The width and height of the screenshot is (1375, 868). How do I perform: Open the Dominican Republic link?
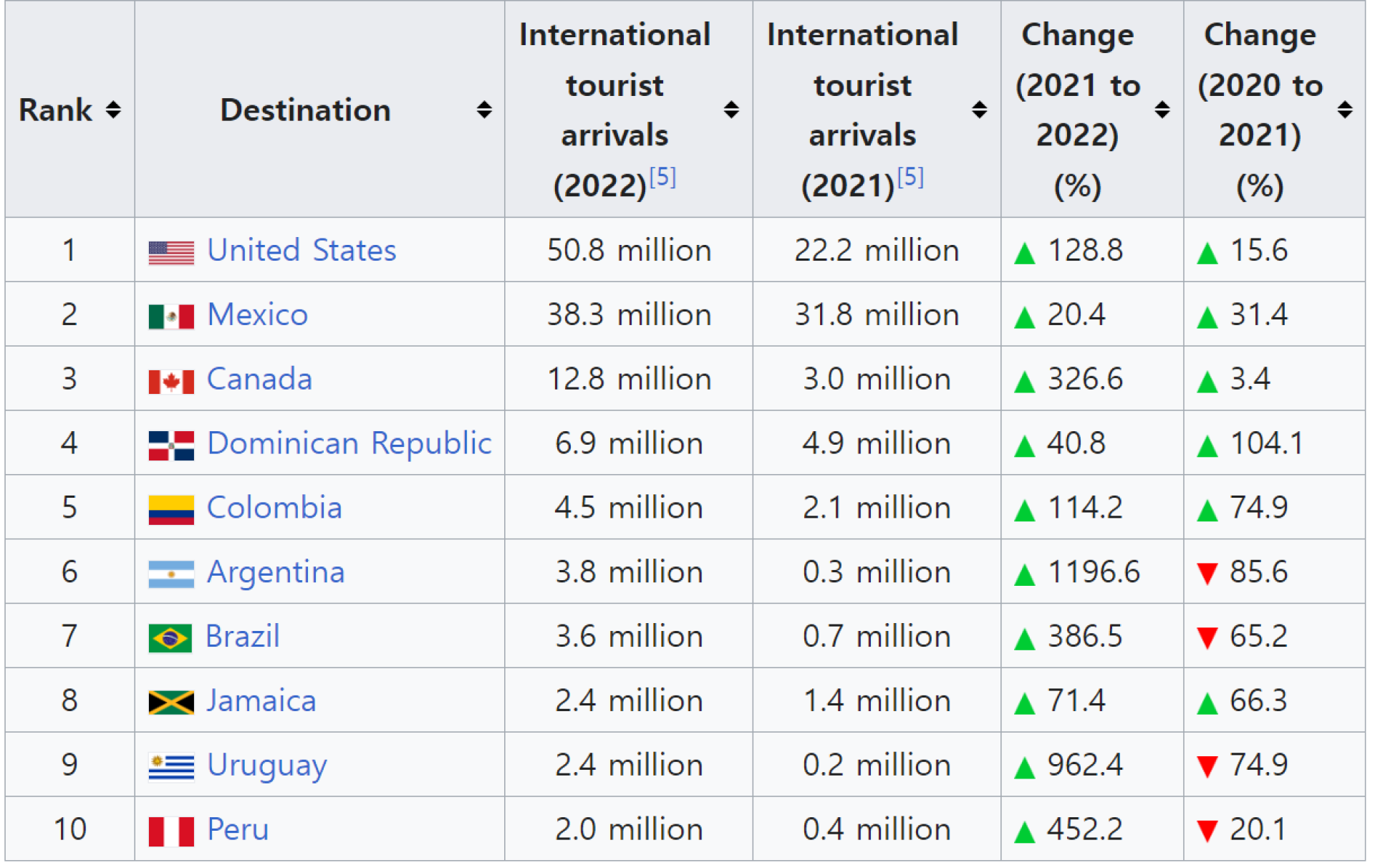(x=349, y=443)
